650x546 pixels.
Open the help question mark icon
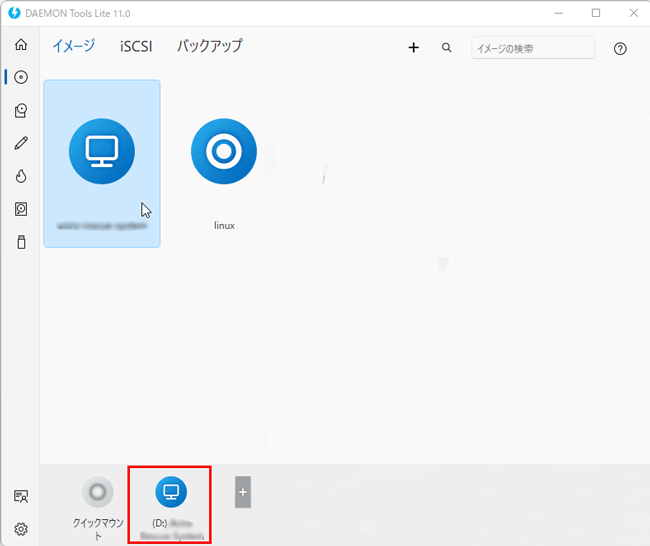click(620, 48)
